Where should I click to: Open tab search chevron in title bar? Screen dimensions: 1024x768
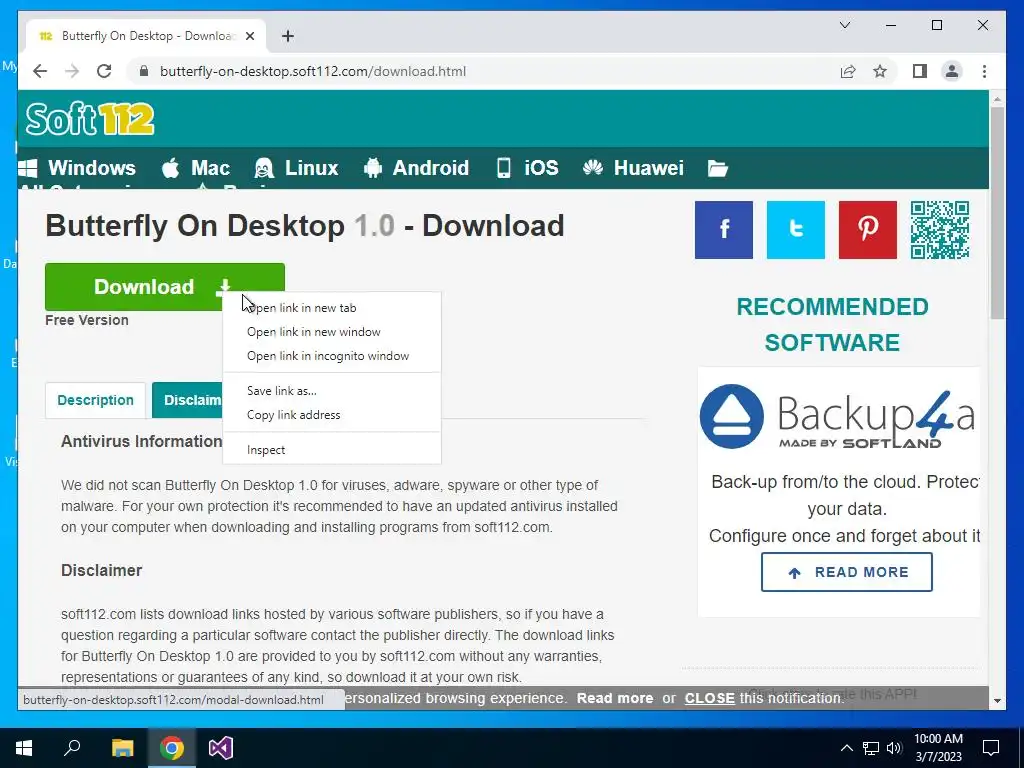(844, 25)
